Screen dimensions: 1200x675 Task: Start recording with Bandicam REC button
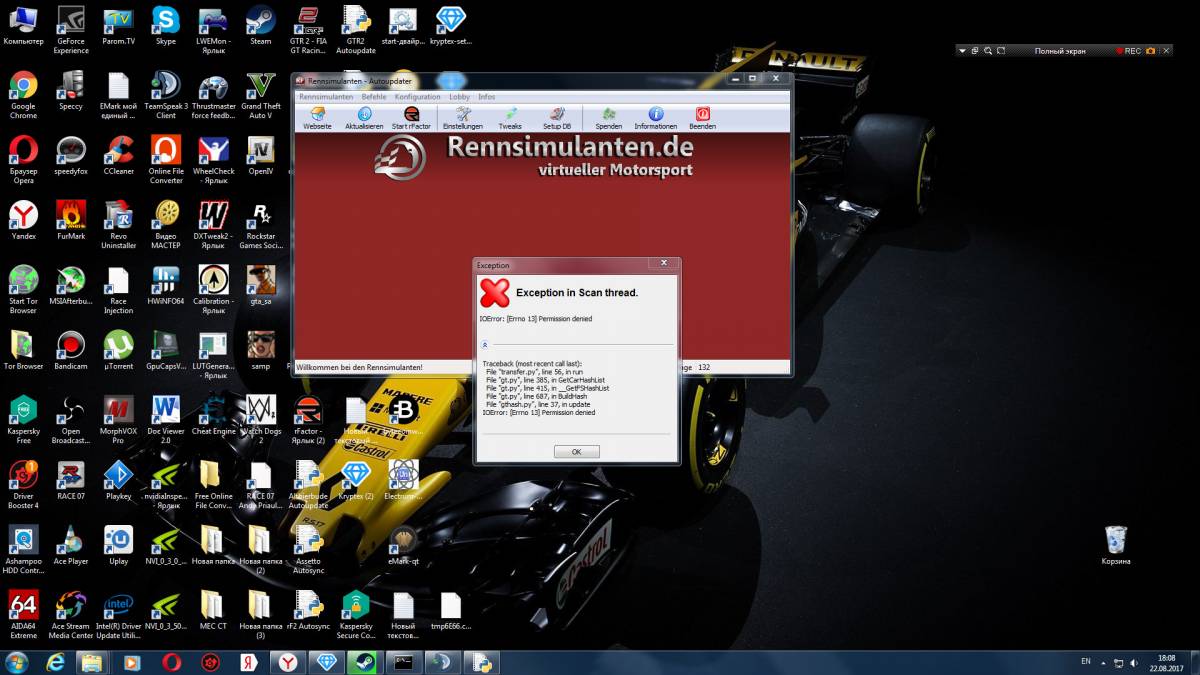coord(1128,50)
